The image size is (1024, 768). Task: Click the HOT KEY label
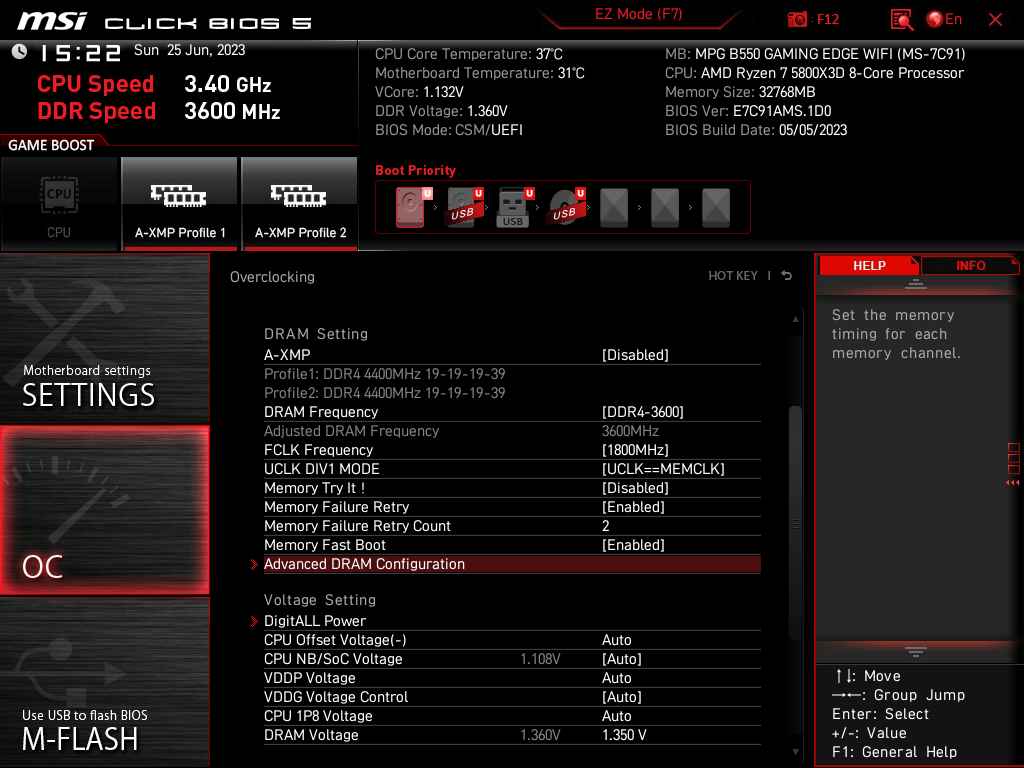[733, 276]
